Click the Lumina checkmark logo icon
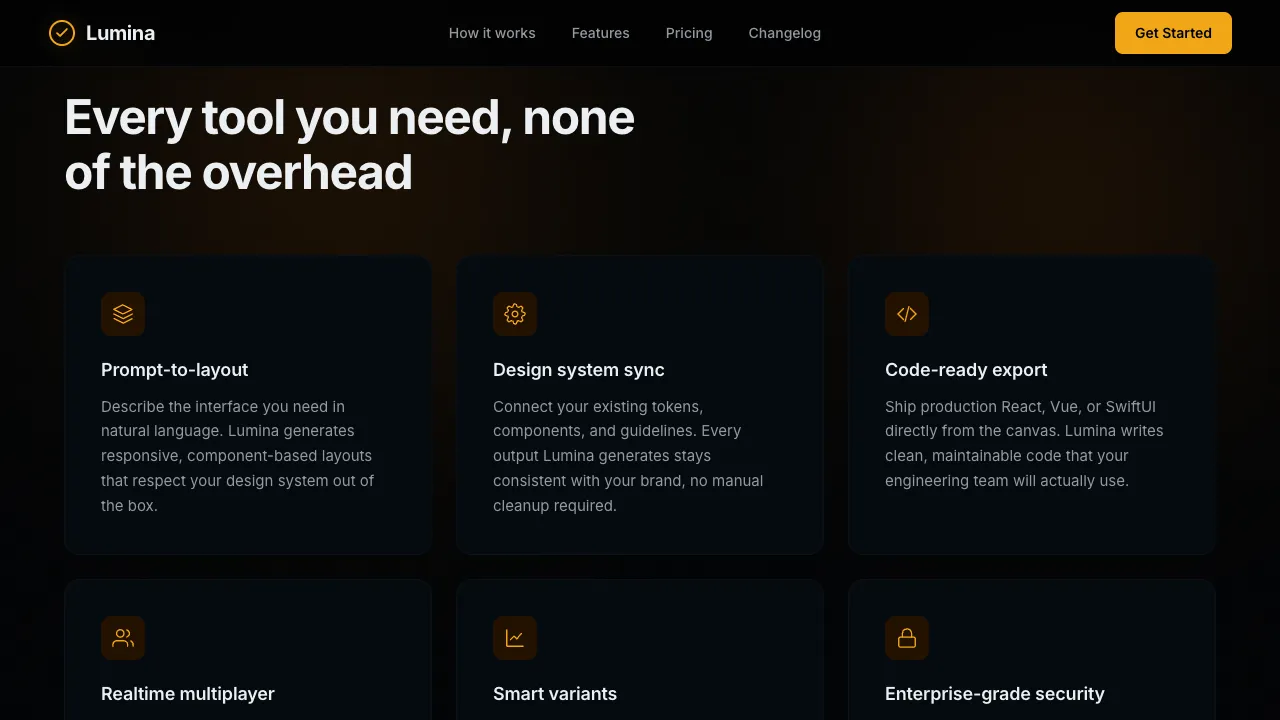The width and height of the screenshot is (1280, 720). click(62, 33)
